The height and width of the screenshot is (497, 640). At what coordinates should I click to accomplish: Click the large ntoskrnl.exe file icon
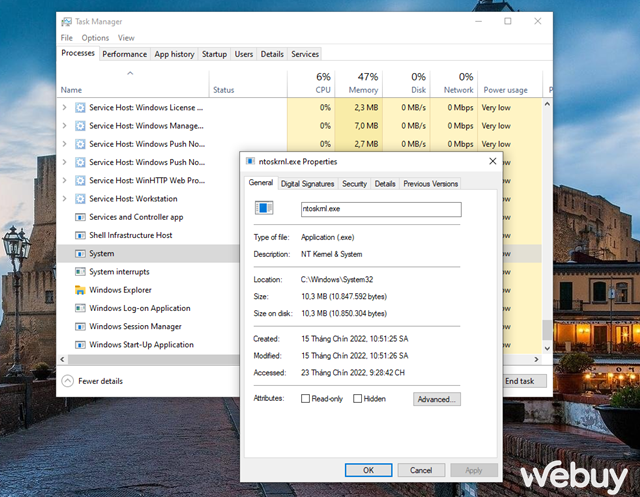click(264, 208)
